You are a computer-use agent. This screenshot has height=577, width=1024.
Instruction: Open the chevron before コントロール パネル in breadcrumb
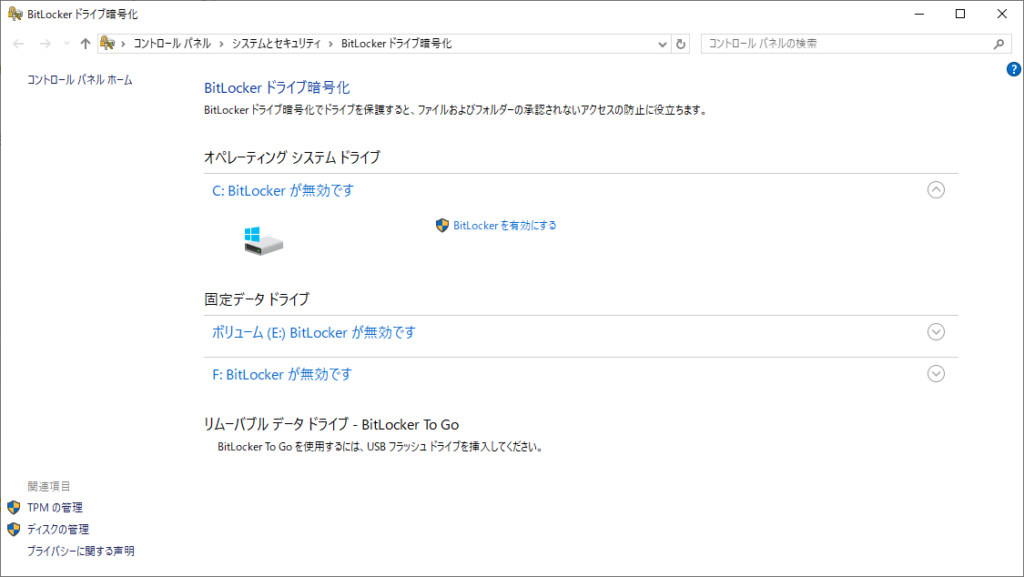(123, 44)
